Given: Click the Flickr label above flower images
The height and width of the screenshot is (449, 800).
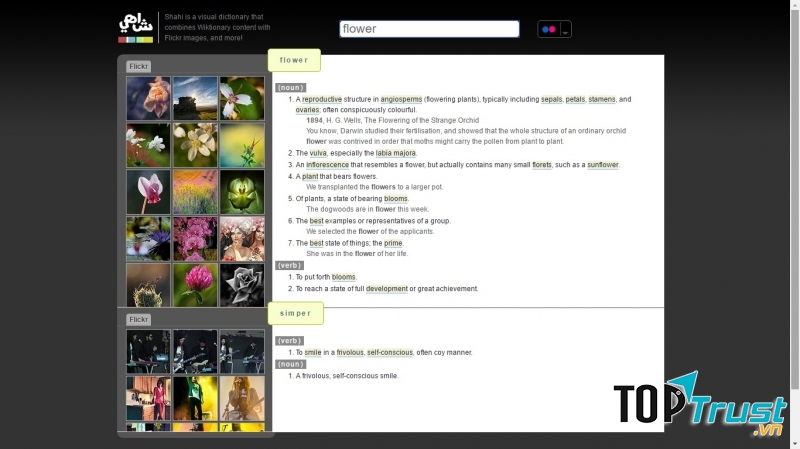Looking at the screenshot, I should coord(138,67).
